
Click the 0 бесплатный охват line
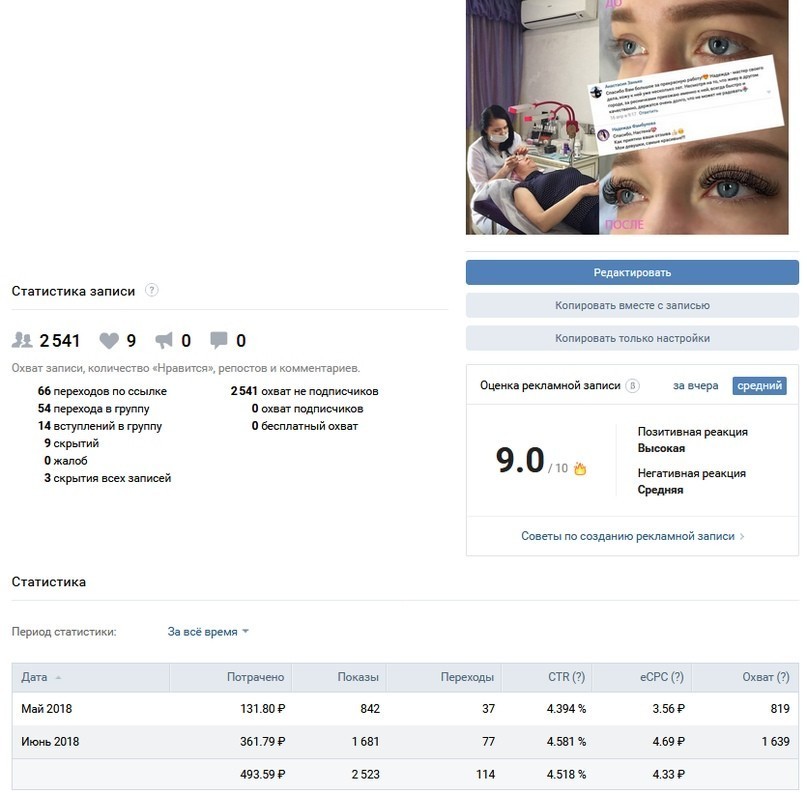point(304,426)
